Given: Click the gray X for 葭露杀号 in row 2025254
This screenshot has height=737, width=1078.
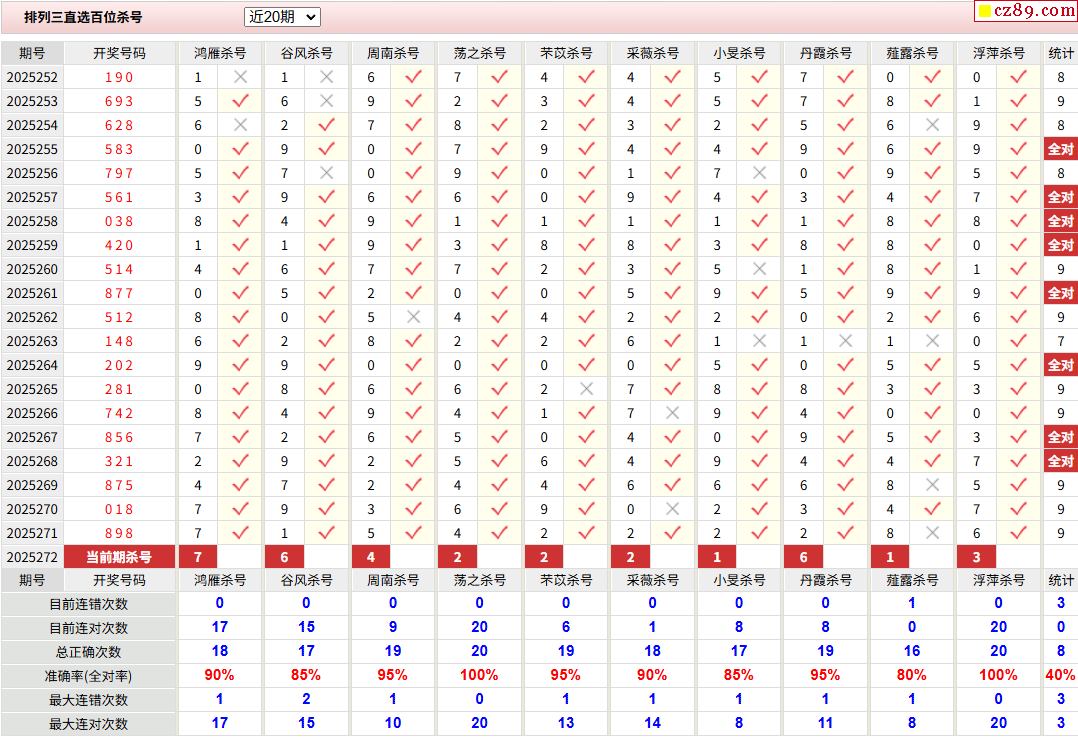Looking at the screenshot, I should (x=932, y=125).
